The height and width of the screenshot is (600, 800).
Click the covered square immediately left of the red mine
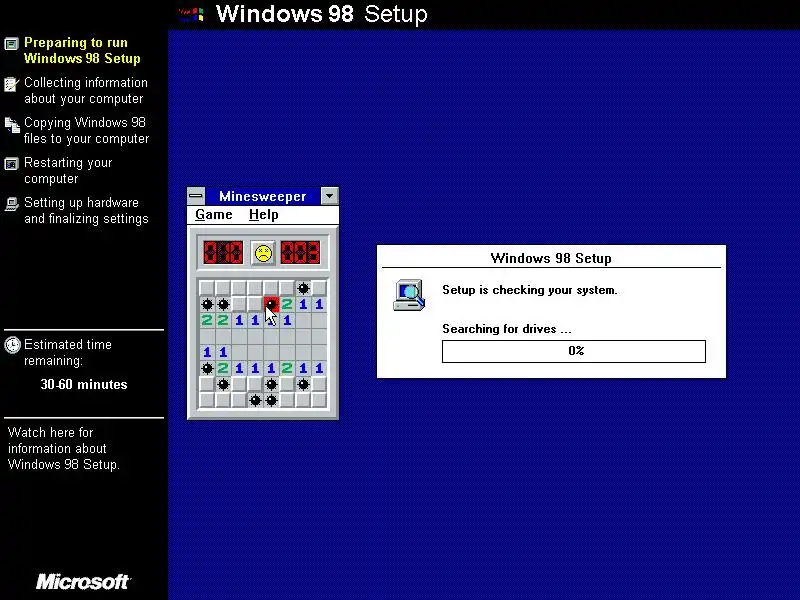tap(255, 305)
